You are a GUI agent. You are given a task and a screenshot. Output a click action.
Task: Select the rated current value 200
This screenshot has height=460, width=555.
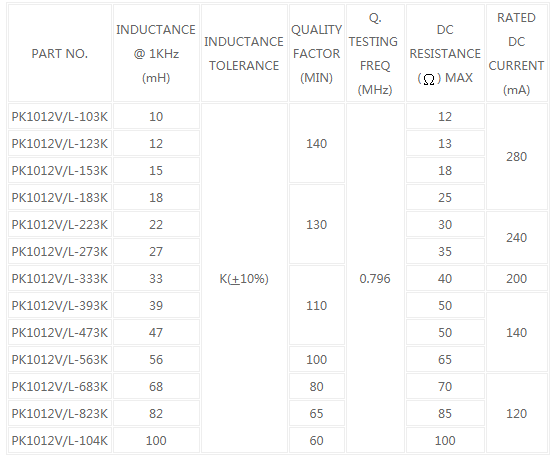pyautogui.click(x=517, y=278)
